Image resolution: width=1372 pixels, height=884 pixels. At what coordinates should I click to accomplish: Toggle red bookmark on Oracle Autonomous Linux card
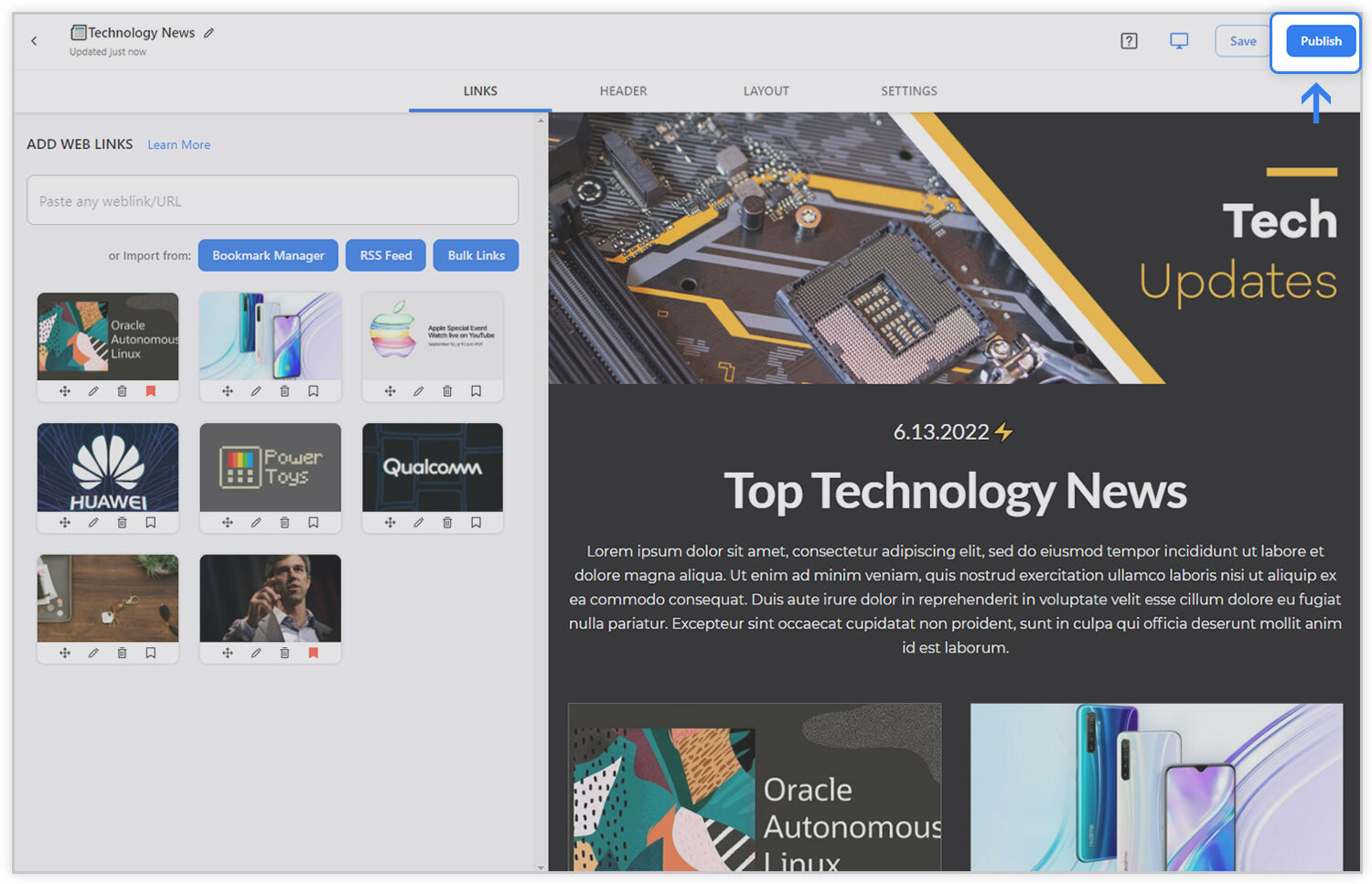tap(151, 391)
